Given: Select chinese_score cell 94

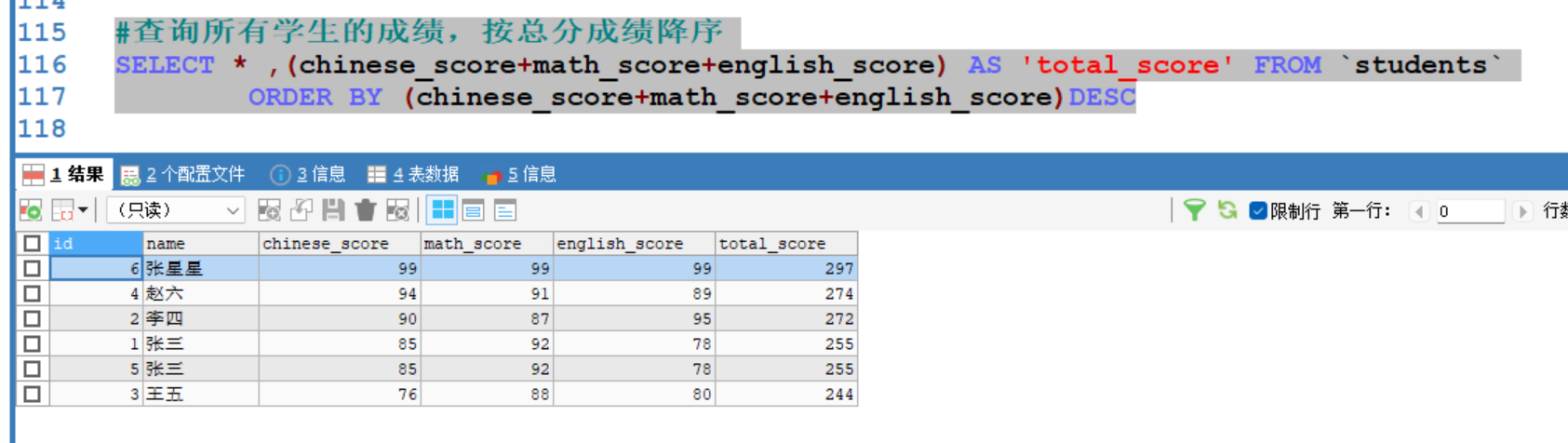Looking at the screenshot, I should [340, 293].
